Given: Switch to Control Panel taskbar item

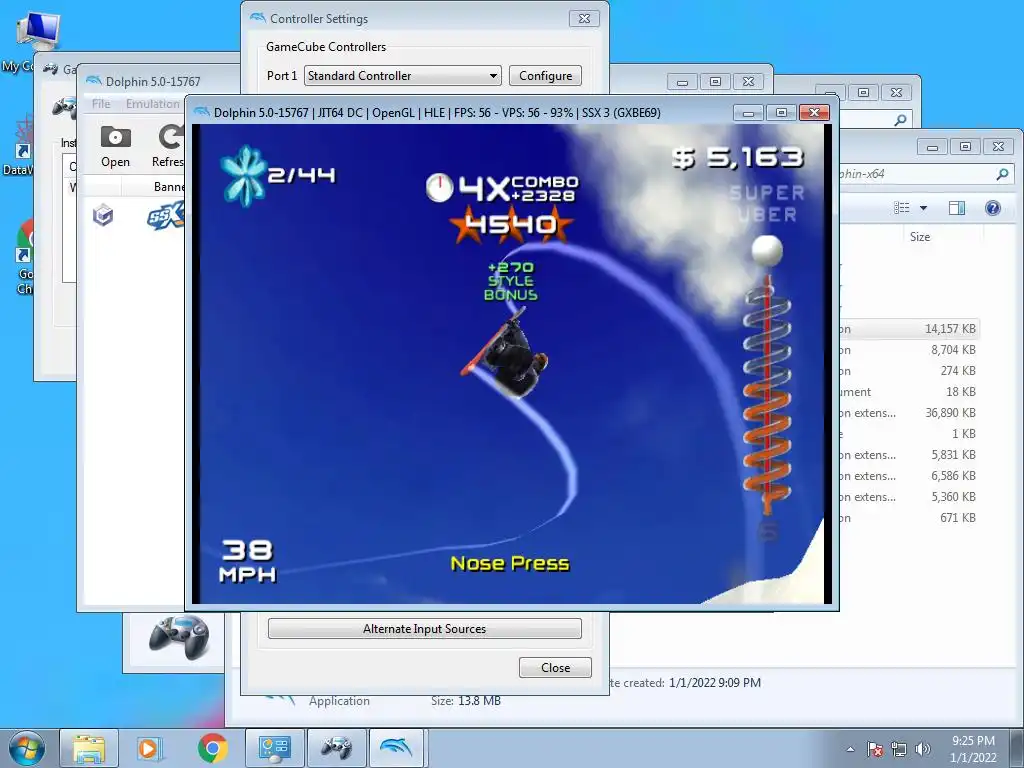Looking at the screenshot, I should (274, 748).
